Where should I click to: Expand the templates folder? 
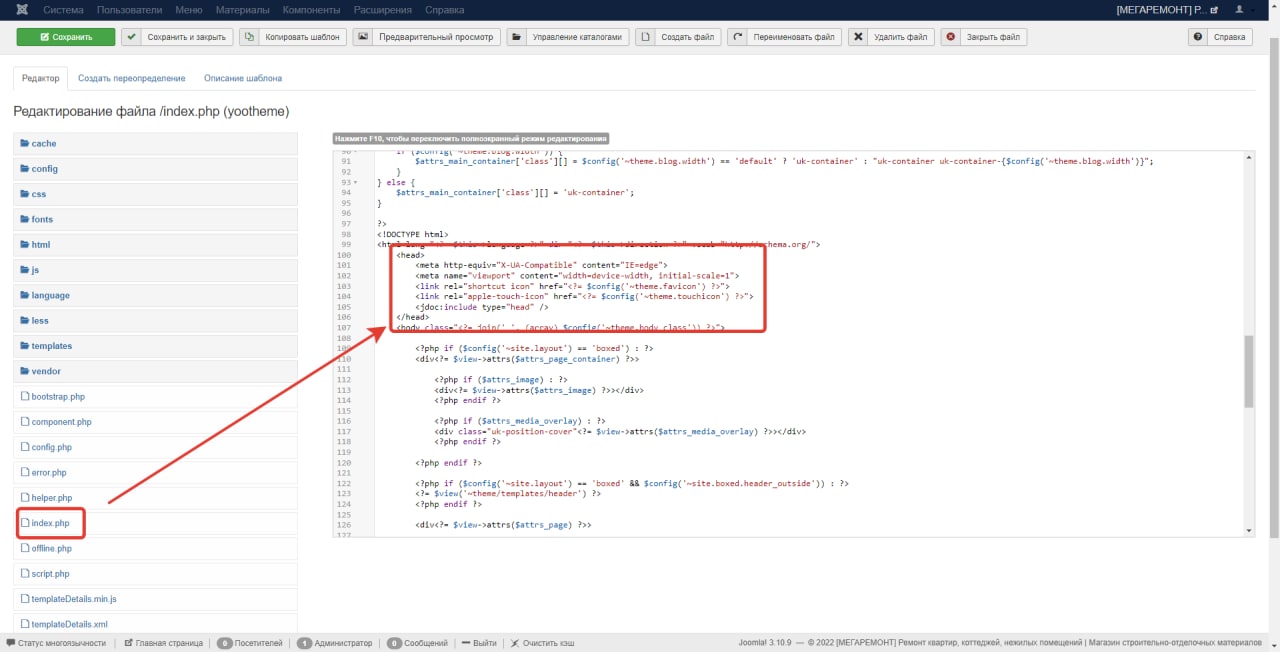tap(155, 346)
